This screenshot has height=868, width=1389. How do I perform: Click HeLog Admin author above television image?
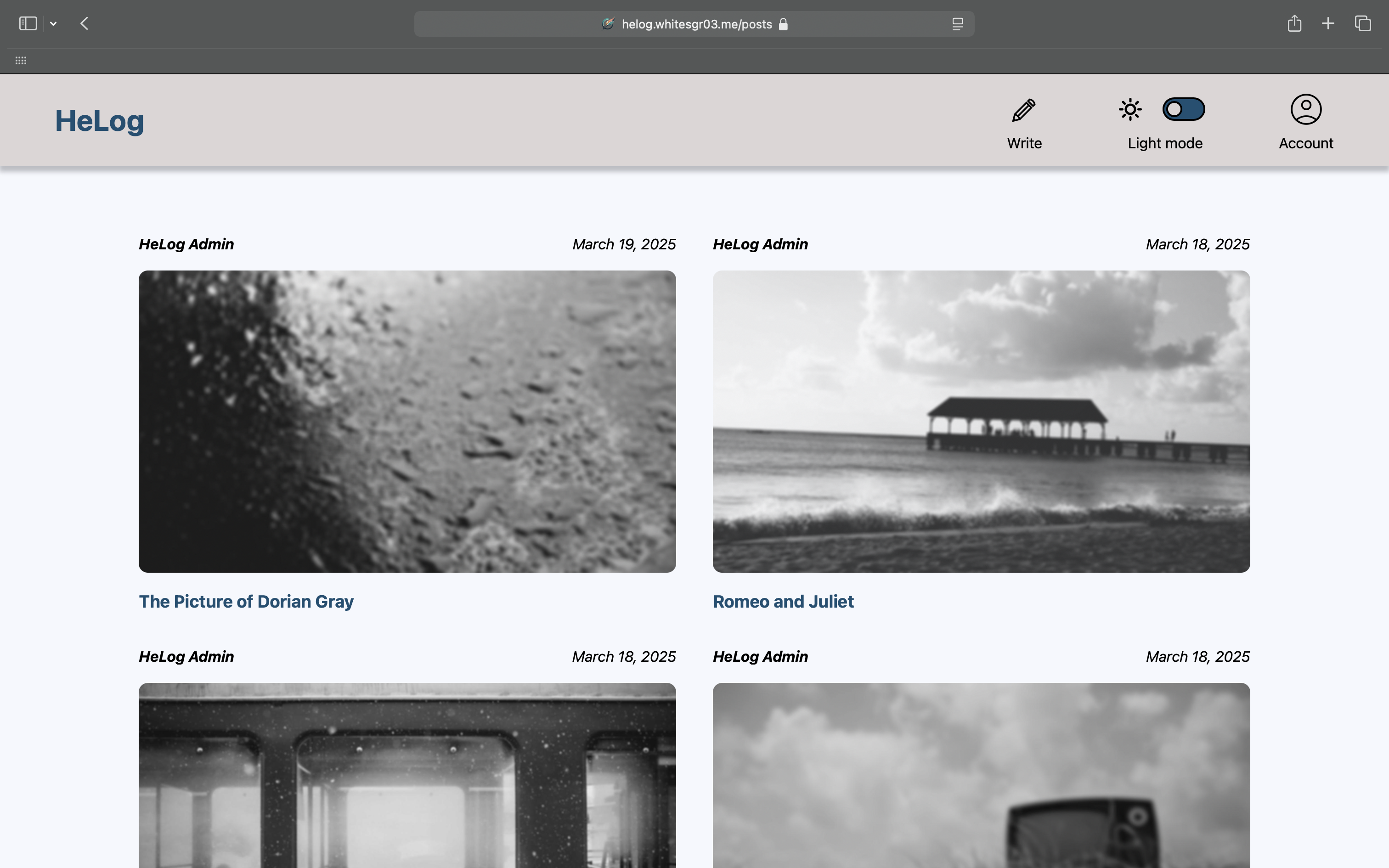(760, 656)
